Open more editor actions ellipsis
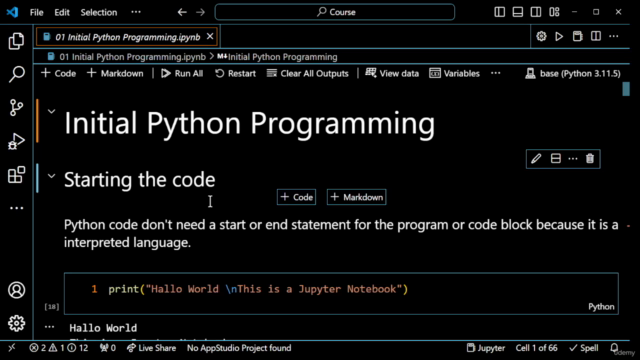Screen dimensions: 640x360 pos(614,36)
